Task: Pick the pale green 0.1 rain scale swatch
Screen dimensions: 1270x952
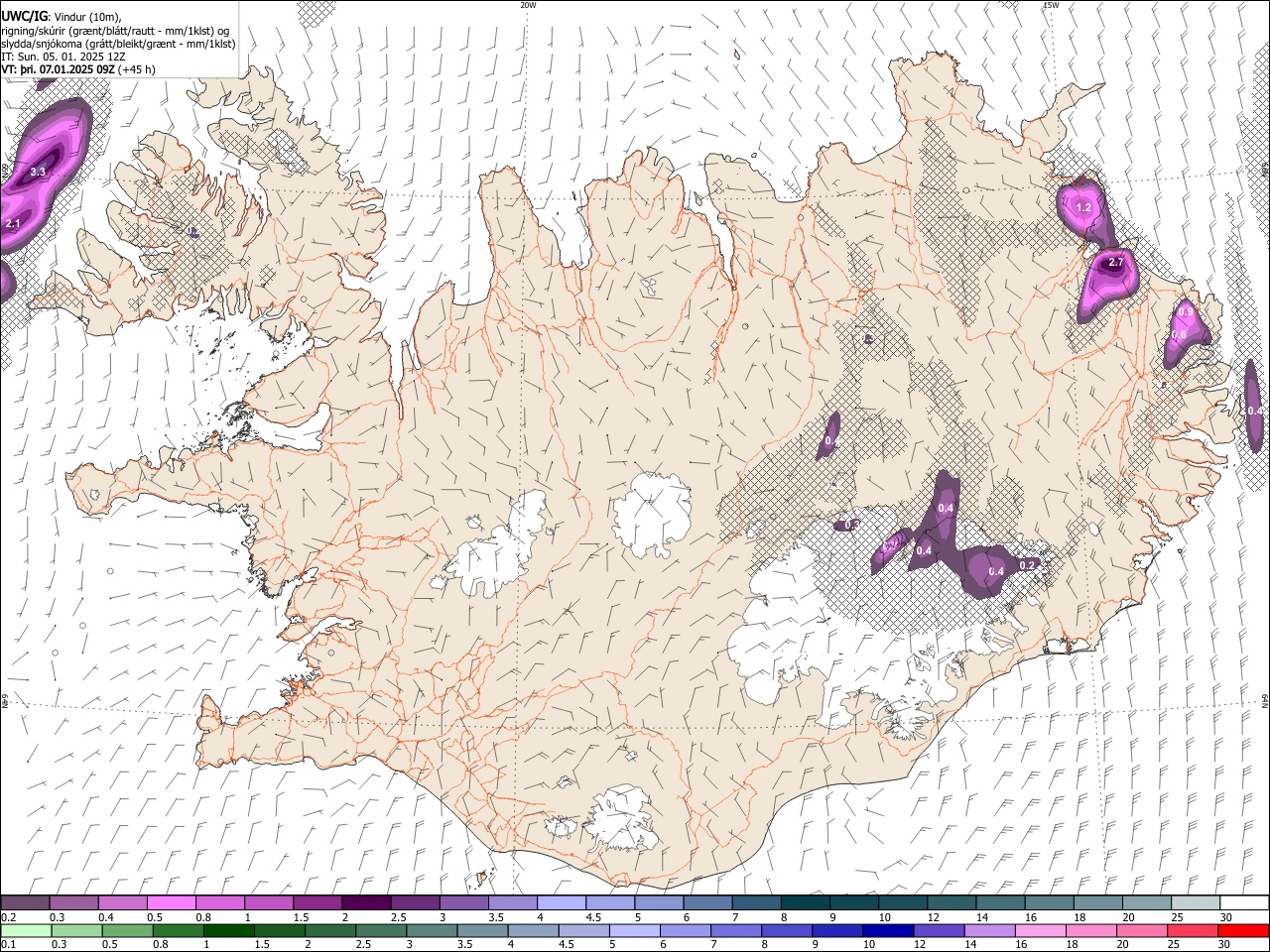Action: coord(25,930)
